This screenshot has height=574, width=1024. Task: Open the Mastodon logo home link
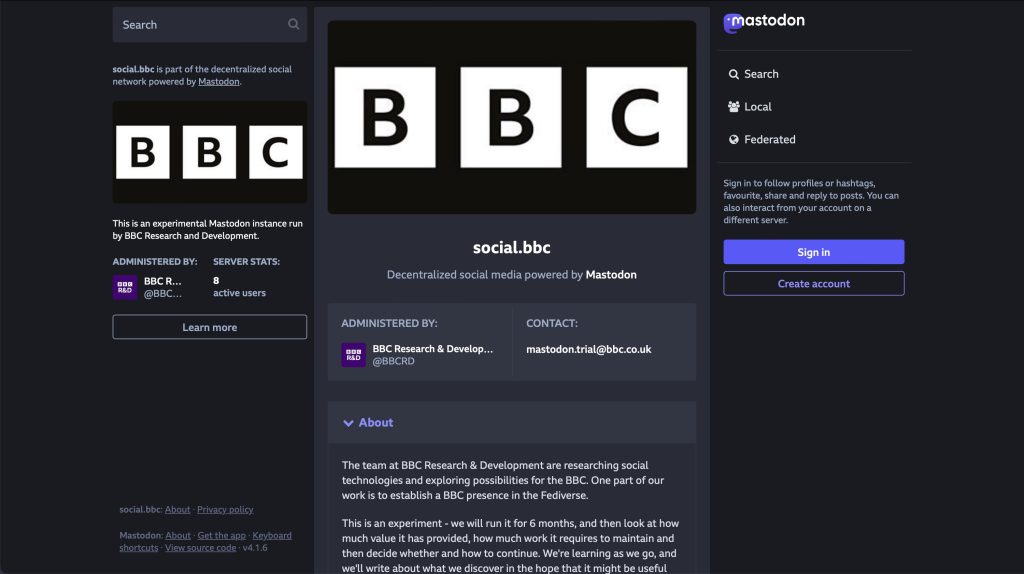coord(763,22)
